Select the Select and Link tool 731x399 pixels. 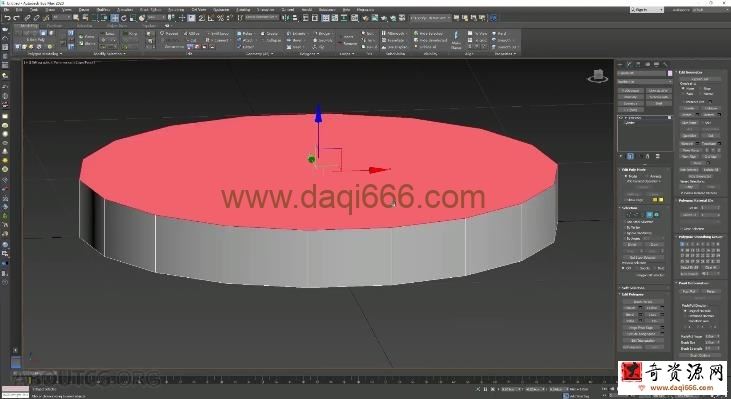(x=28, y=18)
